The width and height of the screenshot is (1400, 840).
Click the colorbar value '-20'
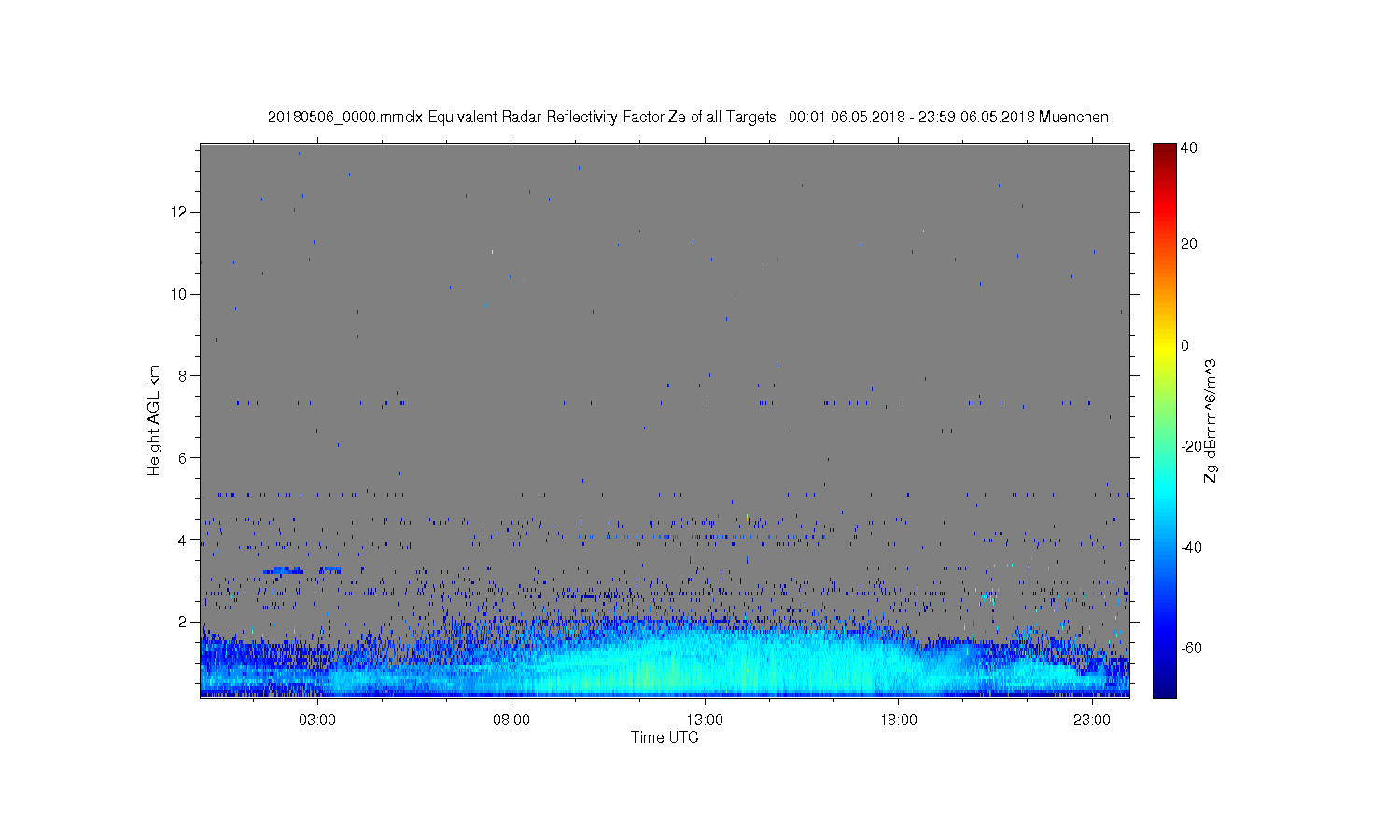click(1191, 446)
